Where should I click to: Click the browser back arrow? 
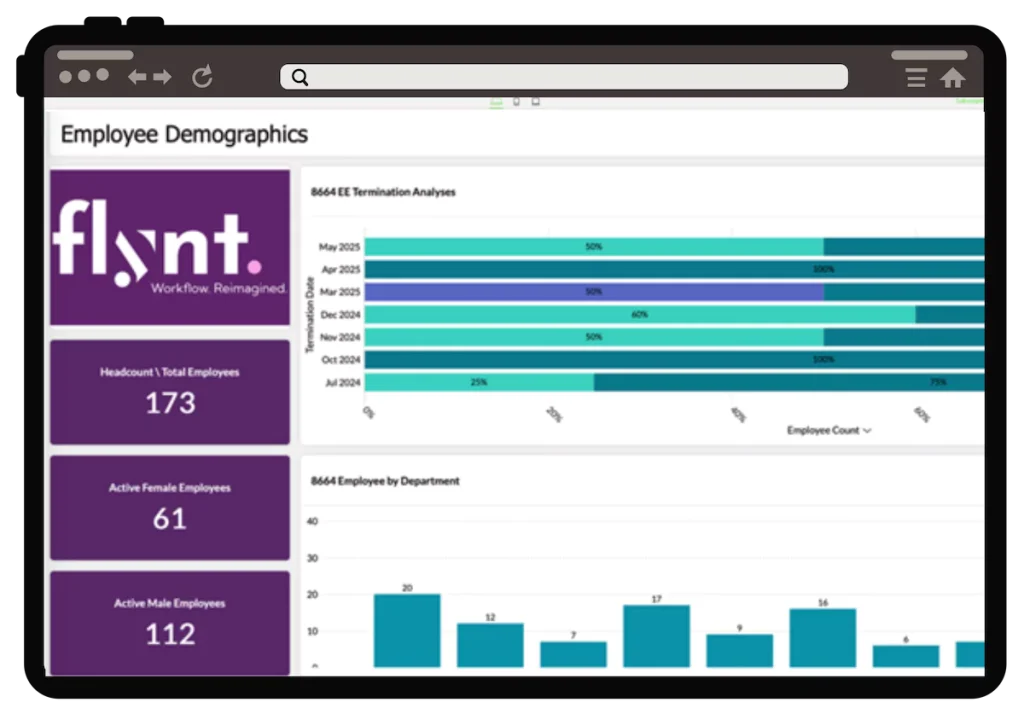pyautogui.click(x=137, y=77)
